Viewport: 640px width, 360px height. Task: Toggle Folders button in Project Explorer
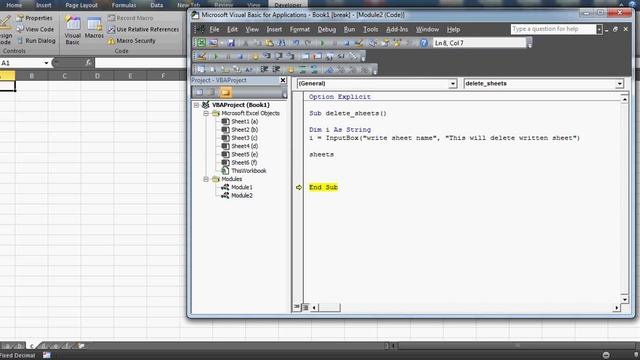click(225, 92)
